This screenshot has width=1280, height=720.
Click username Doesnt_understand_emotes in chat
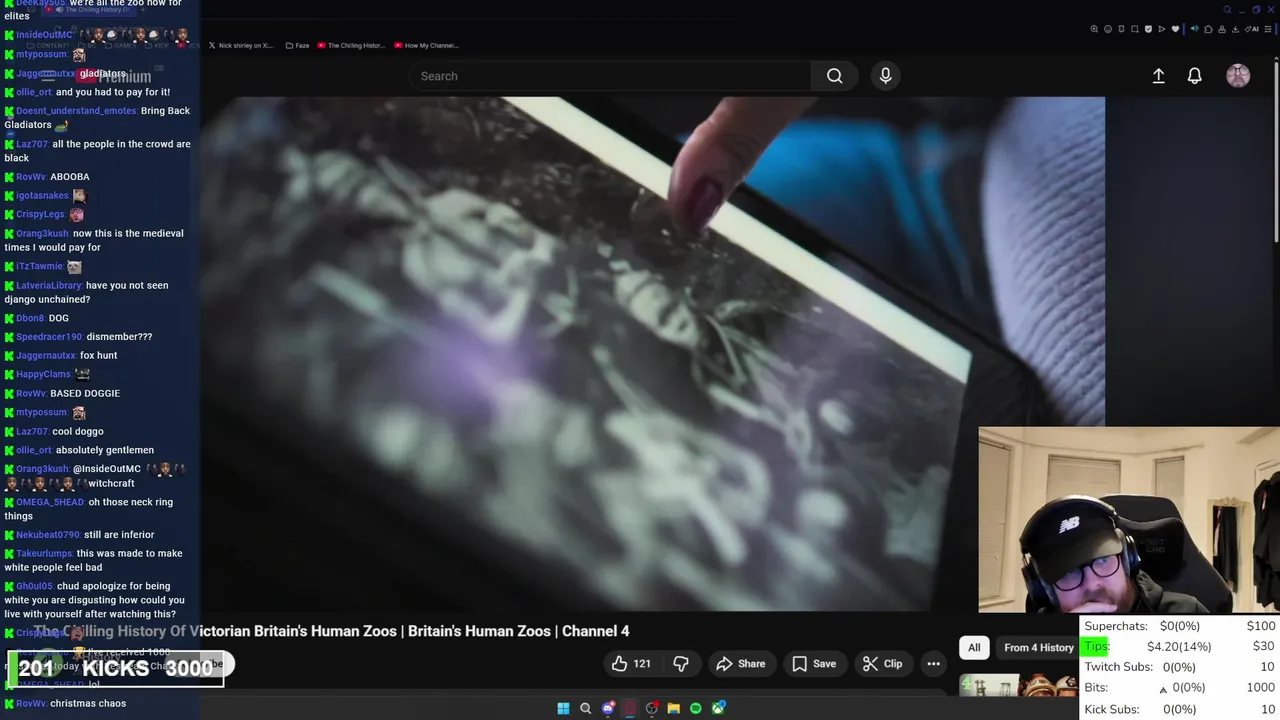(x=76, y=111)
